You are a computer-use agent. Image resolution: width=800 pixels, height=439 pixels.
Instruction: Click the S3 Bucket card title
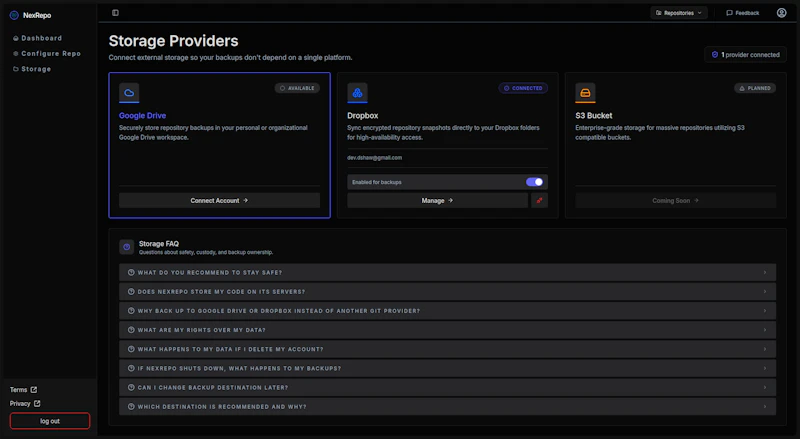coord(594,116)
